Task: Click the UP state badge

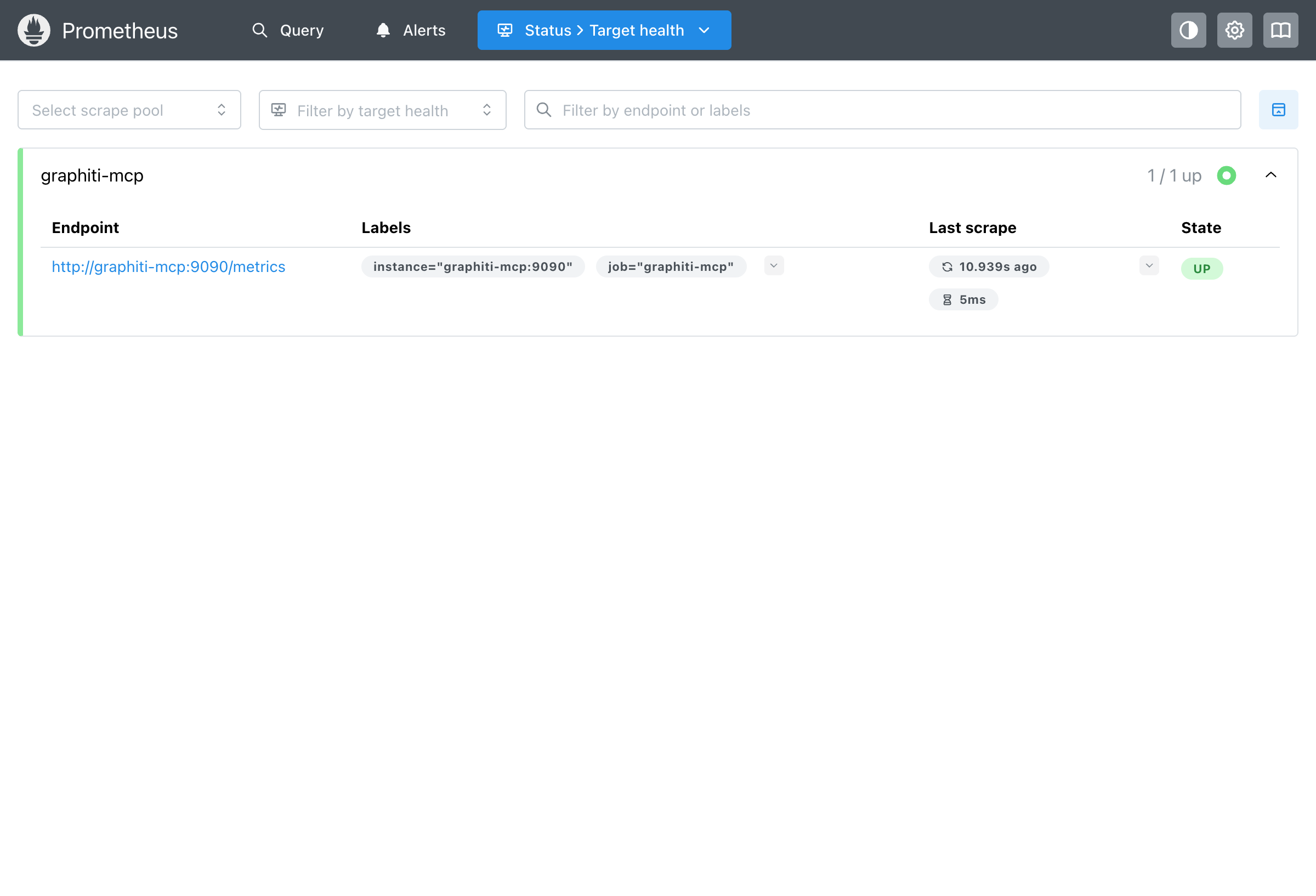Action: click(1201, 269)
